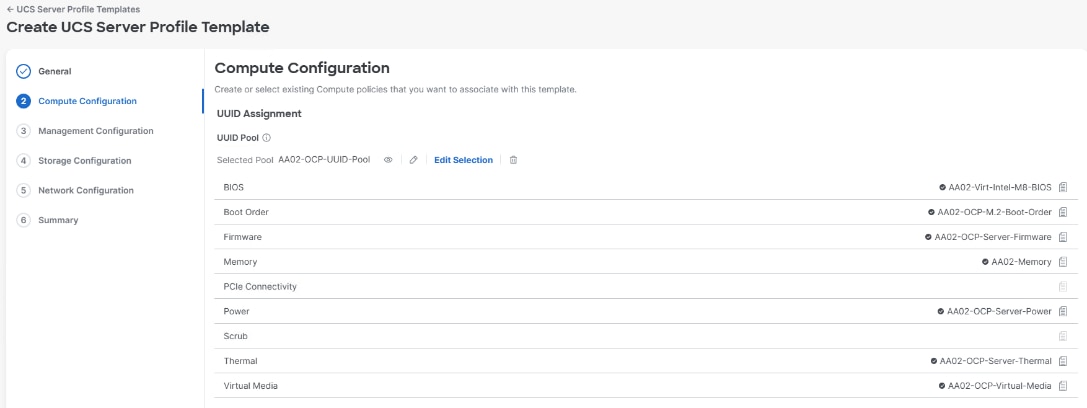Click the AA02-OCP-Virtual-Media policy
The image size is (1087, 408).
click(1000, 386)
